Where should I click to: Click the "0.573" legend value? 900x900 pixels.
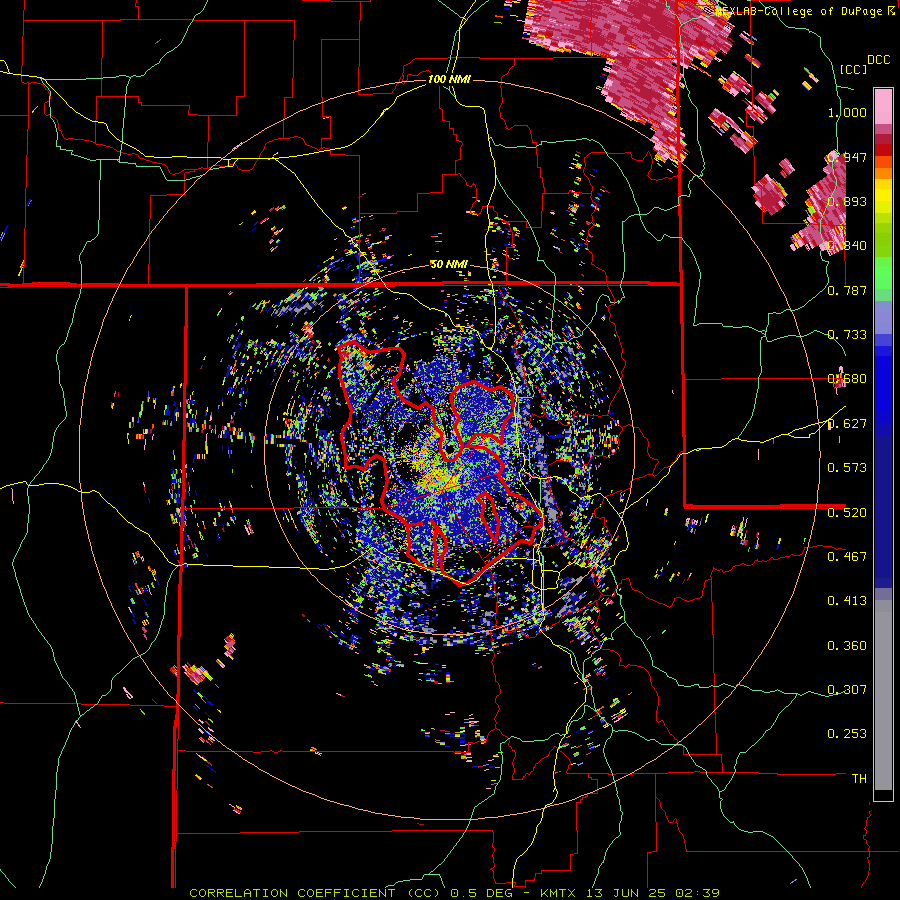point(847,468)
